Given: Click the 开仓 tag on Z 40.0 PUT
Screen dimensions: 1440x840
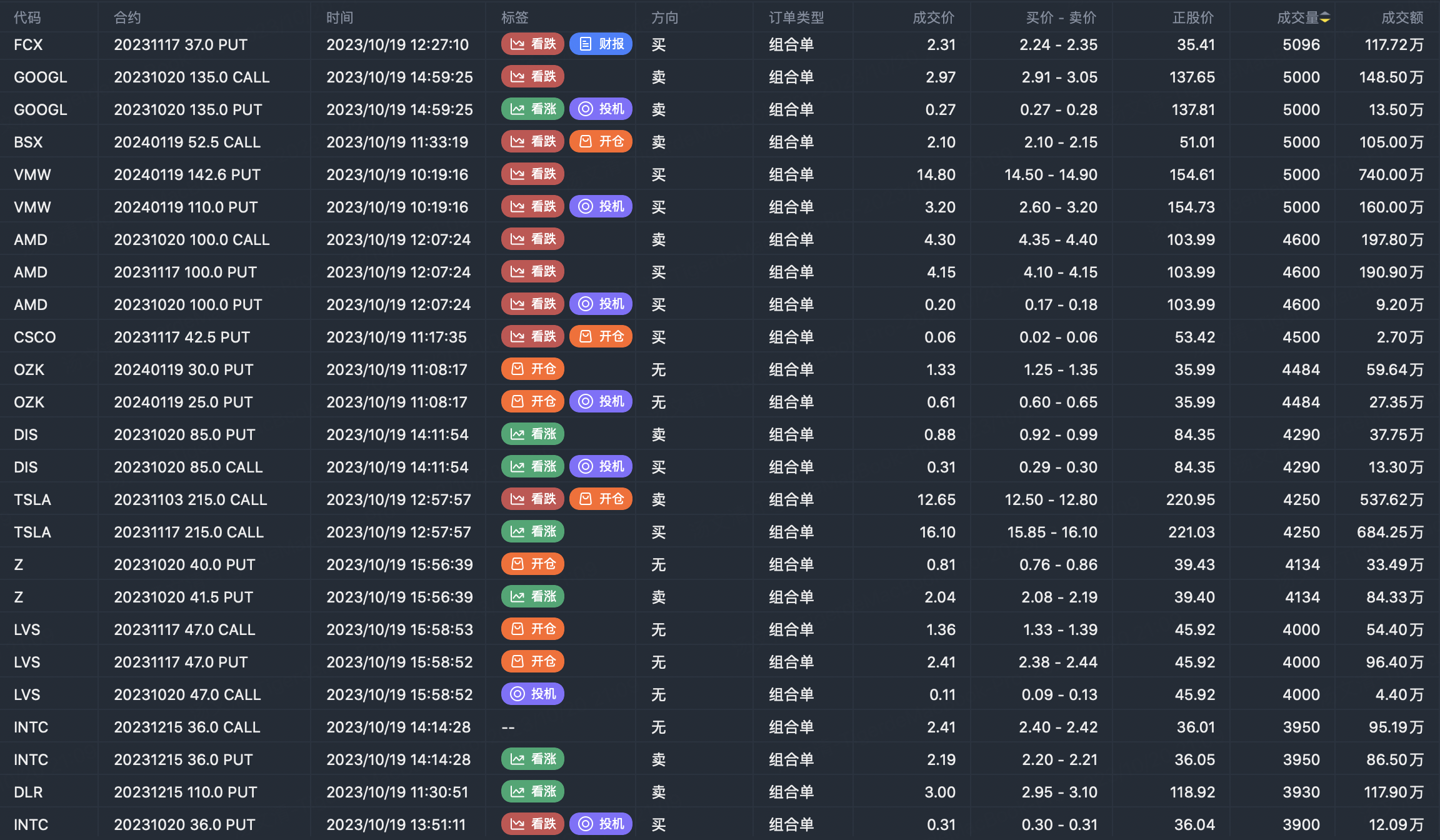Looking at the screenshot, I should pos(532,564).
